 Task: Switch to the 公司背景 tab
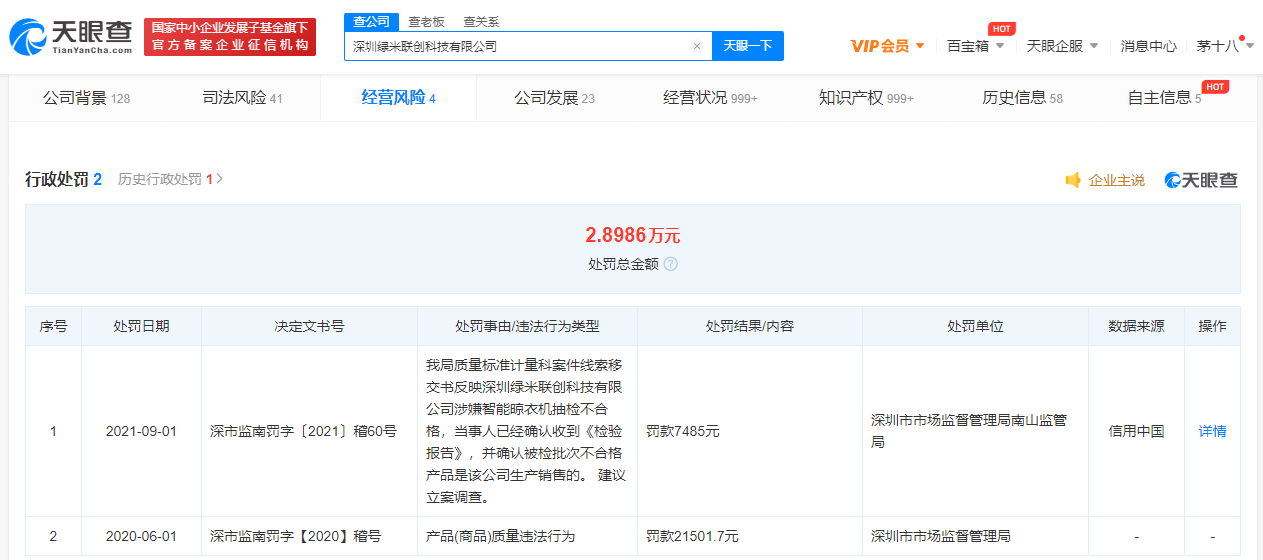86,98
